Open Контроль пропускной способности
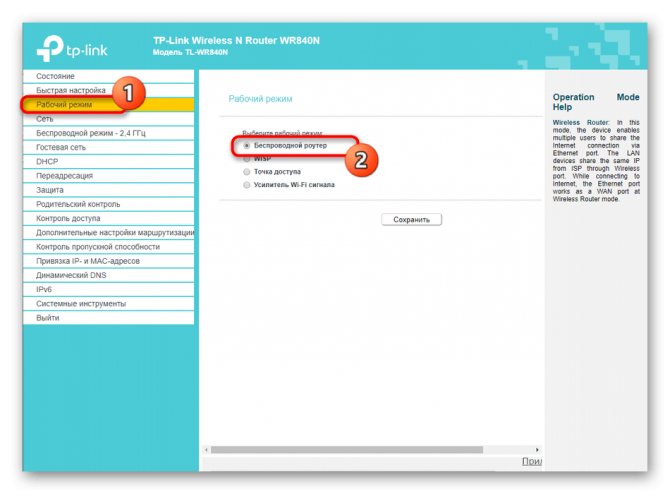The height and width of the screenshot is (494, 670). point(109,247)
